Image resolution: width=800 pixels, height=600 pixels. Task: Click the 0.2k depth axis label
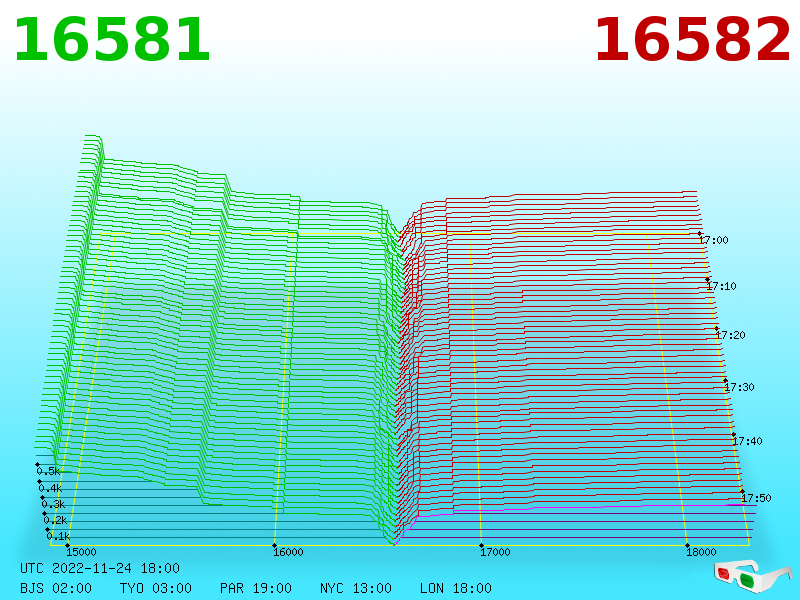pos(55,520)
